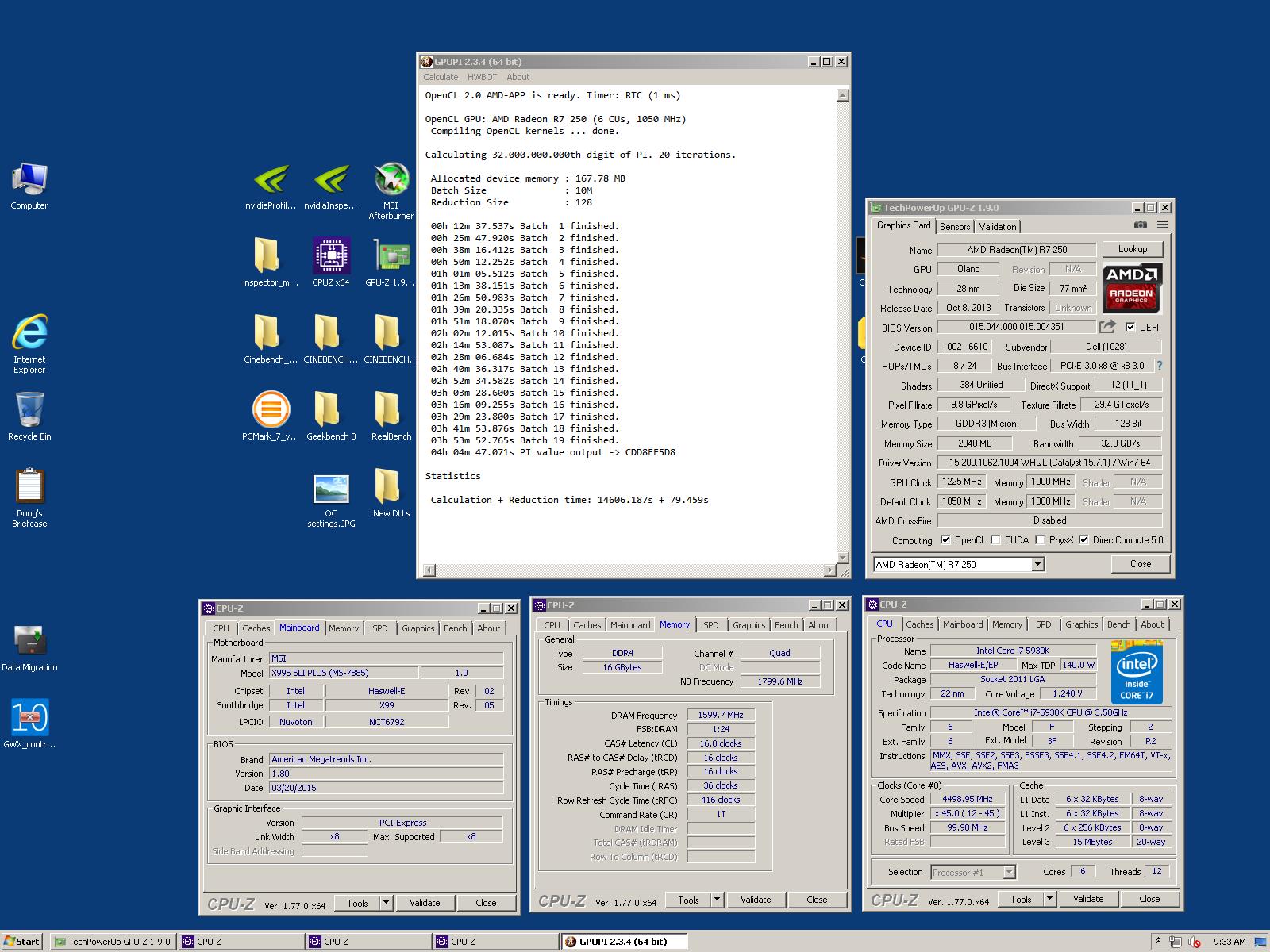The image size is (1270, 952).
Task: Open the Recycle Bin icon
Action: coord(29,416)
